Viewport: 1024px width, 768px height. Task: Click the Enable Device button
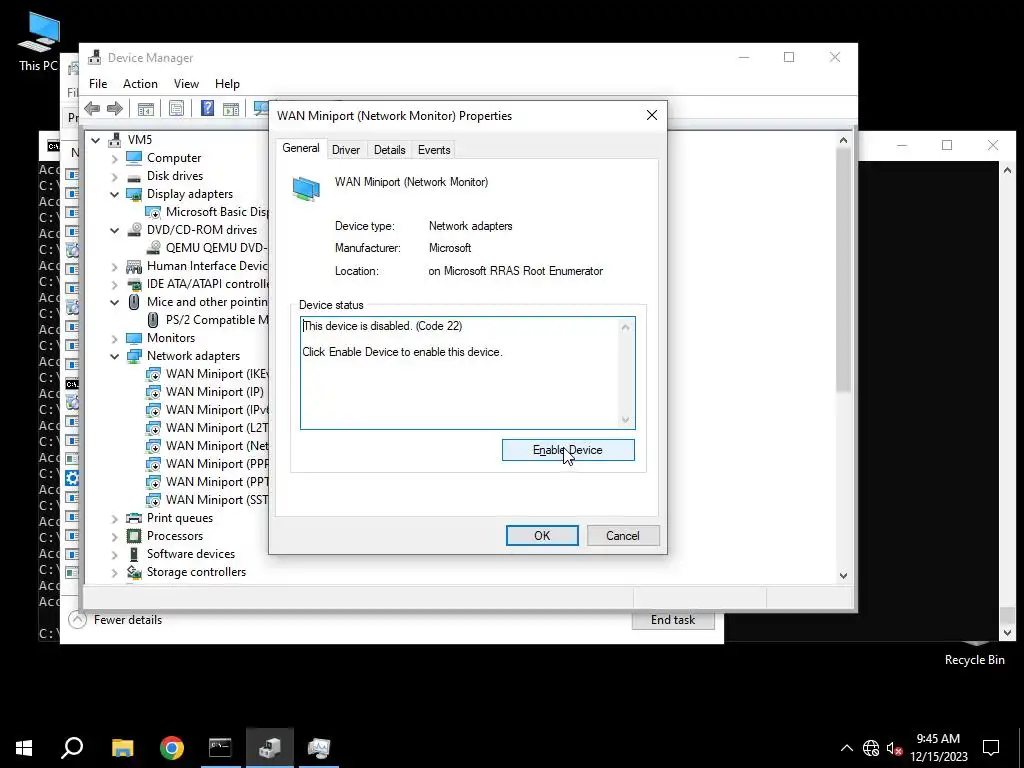pos(568,450)
